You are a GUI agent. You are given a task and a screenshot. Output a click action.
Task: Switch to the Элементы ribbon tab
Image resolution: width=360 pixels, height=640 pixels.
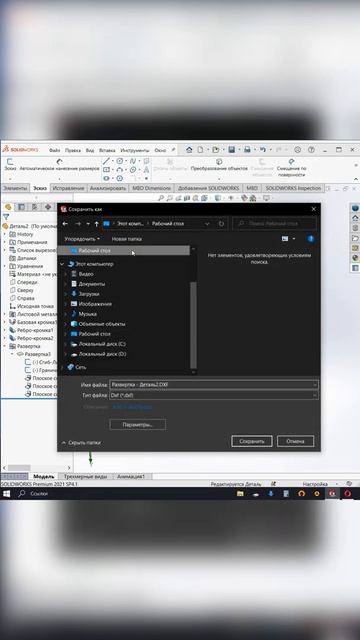coord(15,188)
